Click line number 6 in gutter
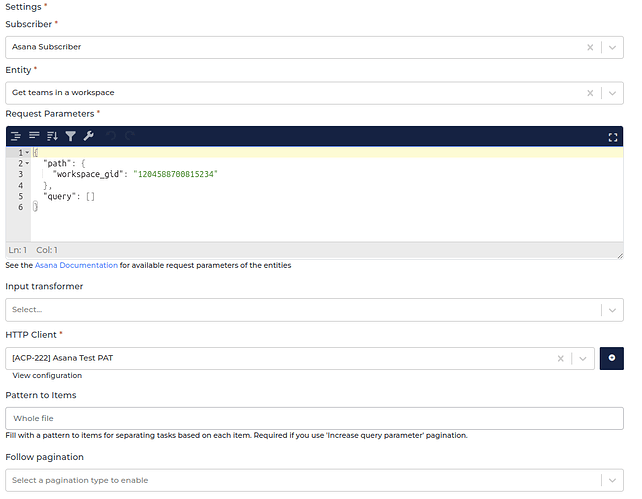 click(20, 208)
